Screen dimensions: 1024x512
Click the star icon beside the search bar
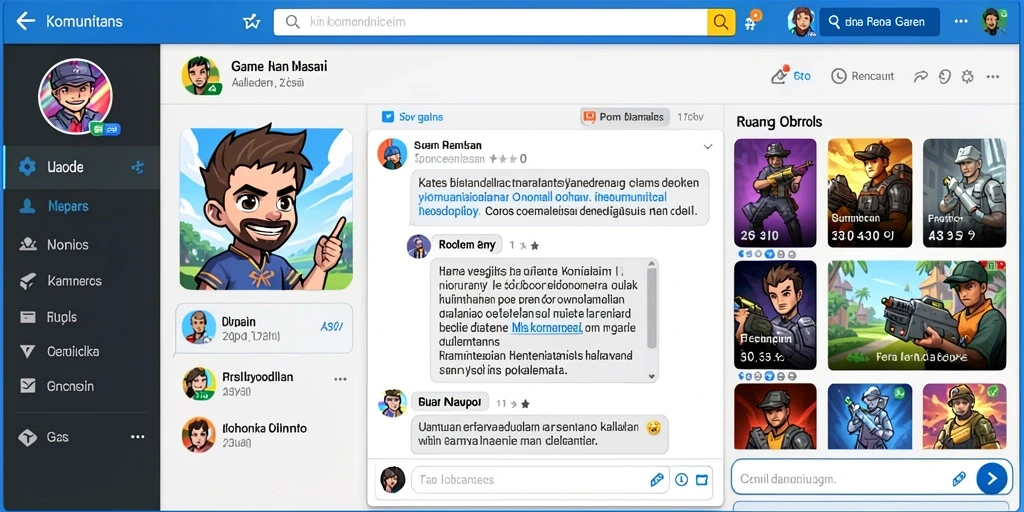[x=251, y=22]
